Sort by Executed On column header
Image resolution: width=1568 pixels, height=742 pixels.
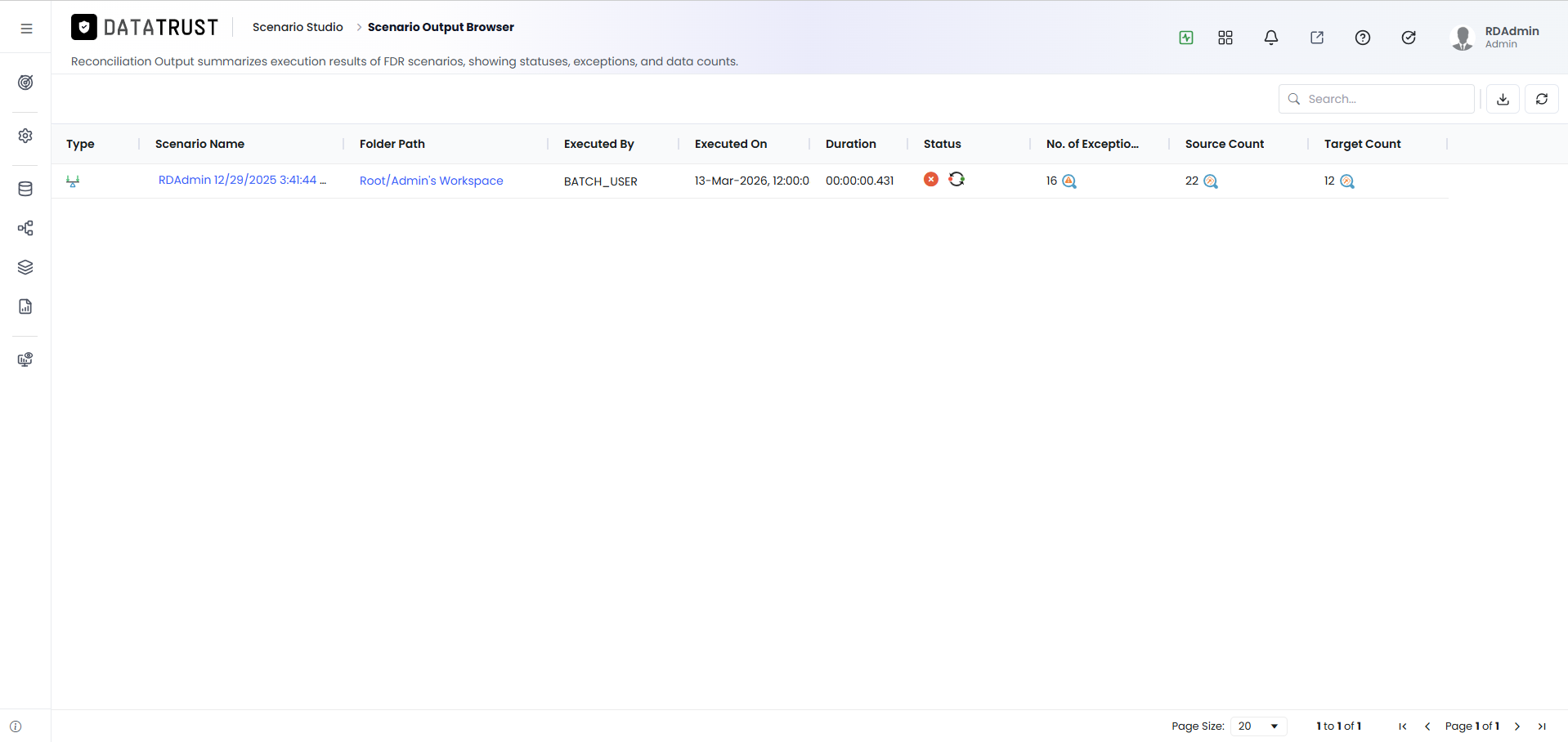731,144
